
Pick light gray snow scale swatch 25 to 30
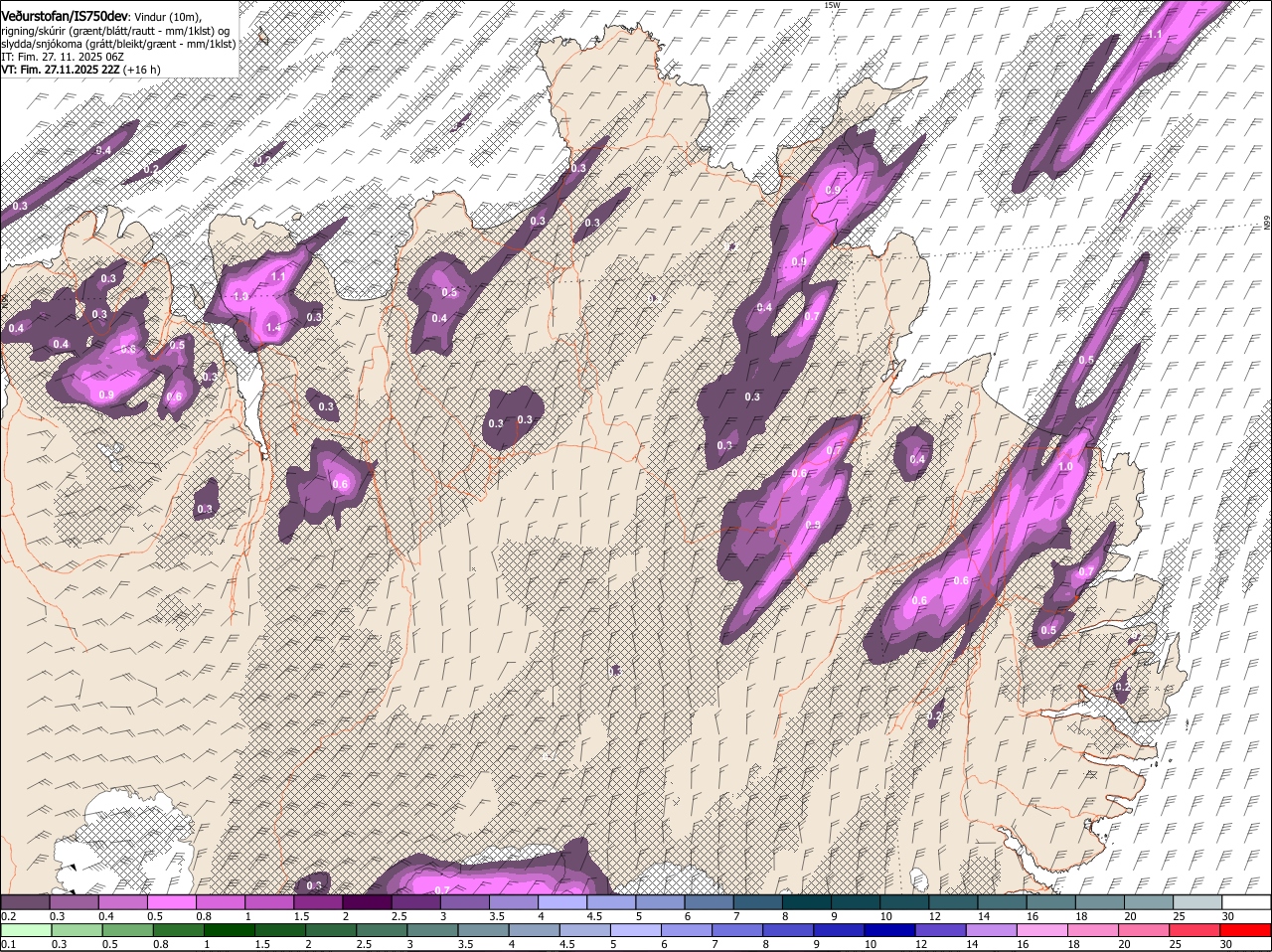coord(1198,901)
